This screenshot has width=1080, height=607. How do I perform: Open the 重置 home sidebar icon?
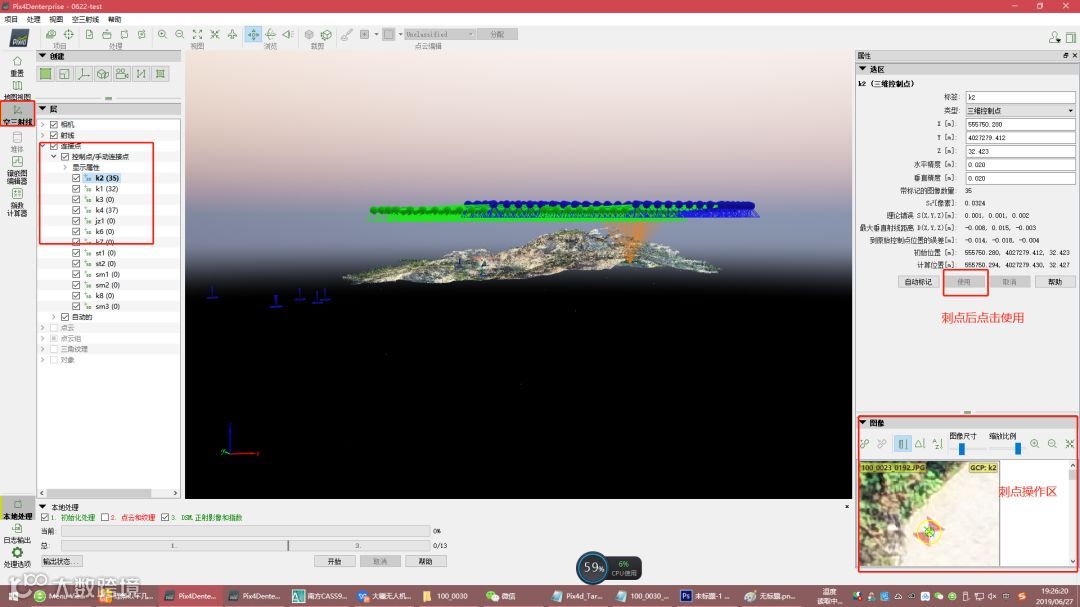pos(17,66)
